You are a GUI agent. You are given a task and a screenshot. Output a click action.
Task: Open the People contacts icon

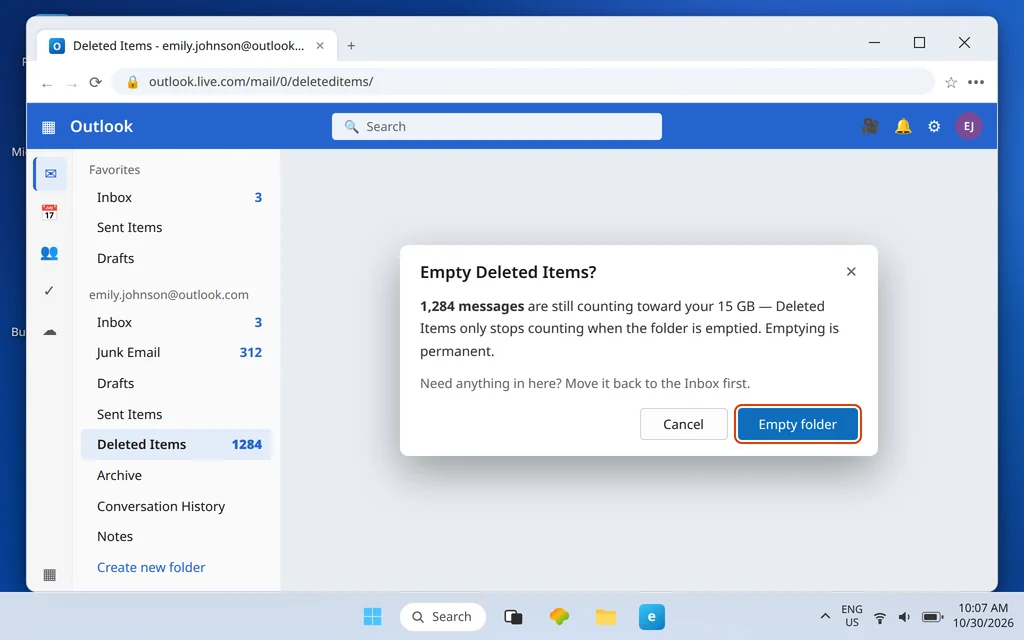(x=49, y=253)
